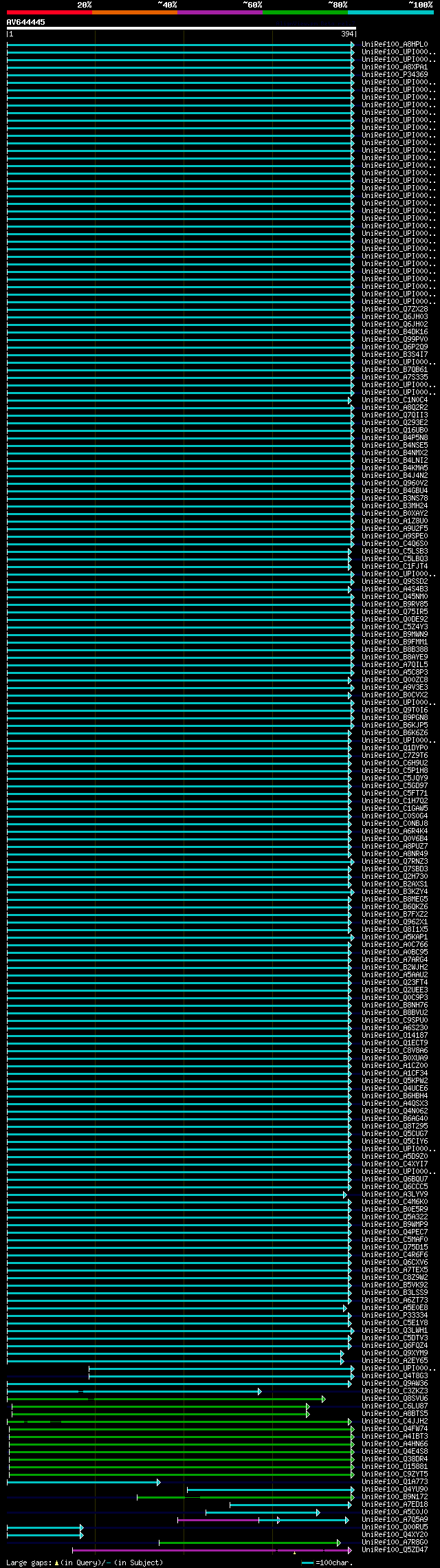Open hit UniRef100_Q75IR5
This screenshot has width=440, height=1568.
pyautogui.click(x=395, y=612)
